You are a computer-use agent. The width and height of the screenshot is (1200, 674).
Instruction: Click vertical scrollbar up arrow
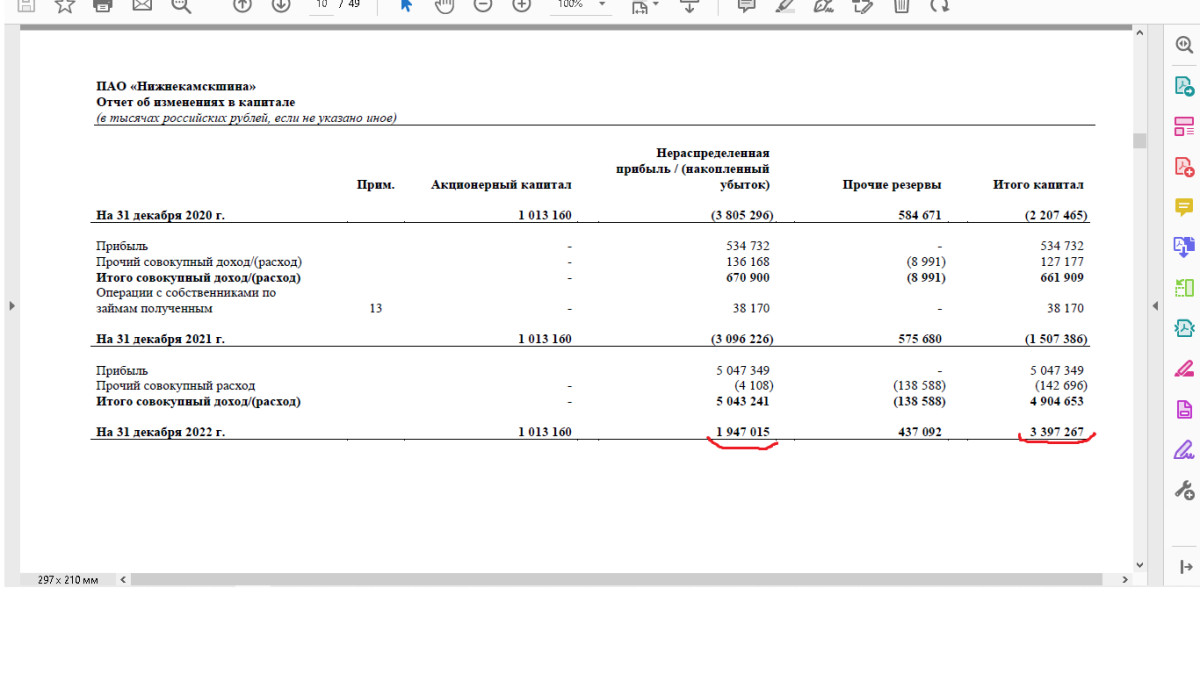1139,34
